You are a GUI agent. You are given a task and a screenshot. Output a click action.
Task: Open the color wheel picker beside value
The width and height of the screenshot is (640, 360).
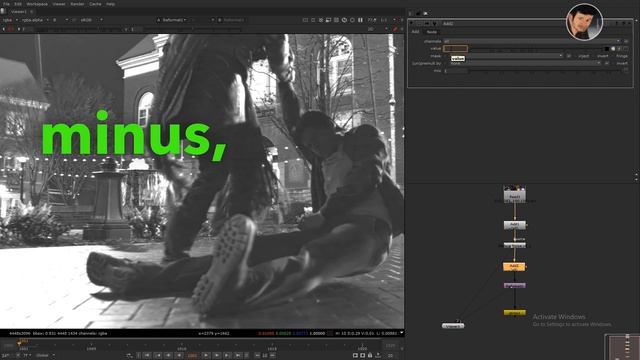pyautogui.click(x=613, y=49)
